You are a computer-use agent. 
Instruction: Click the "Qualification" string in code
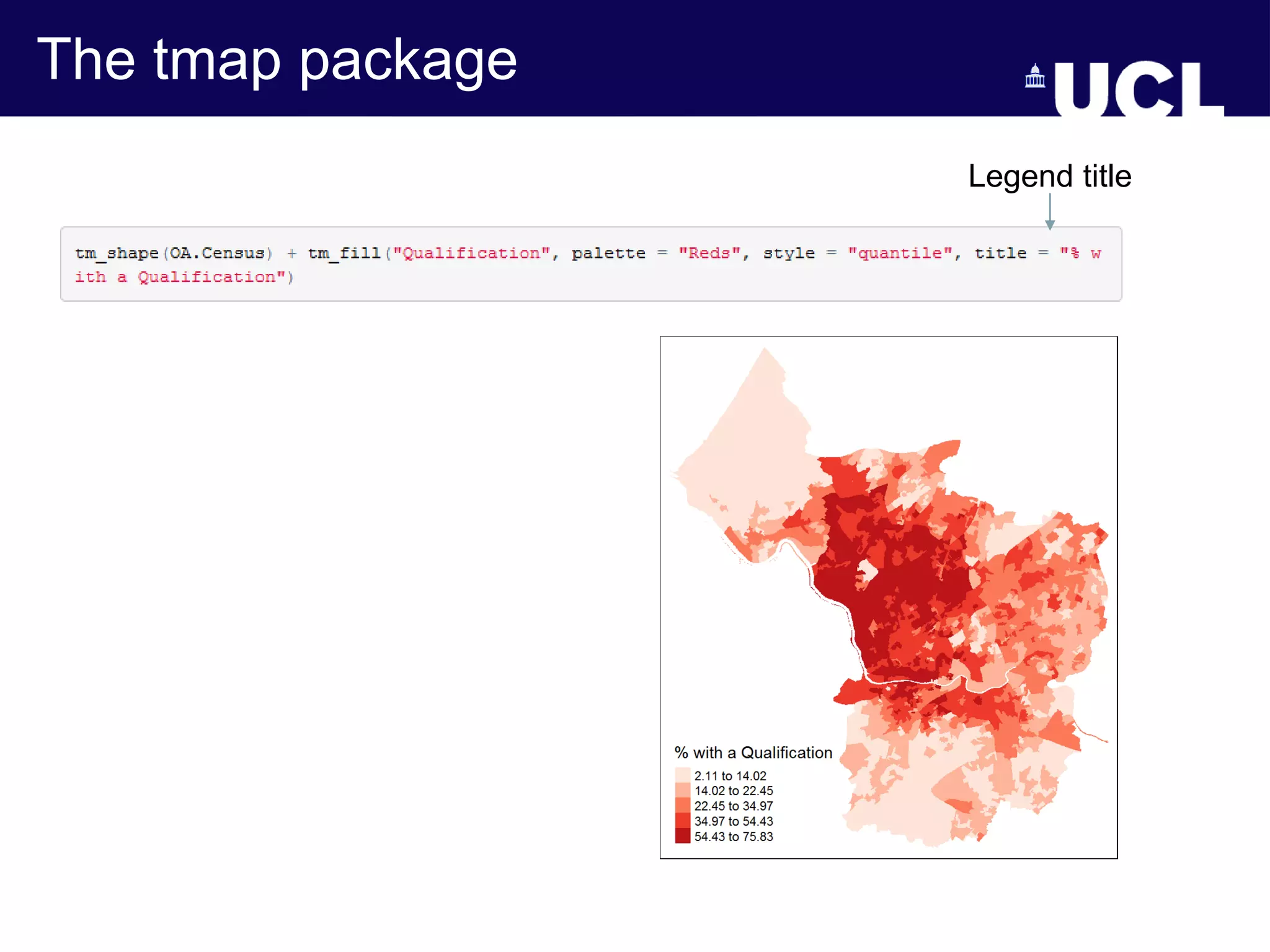tap(471, 253)
